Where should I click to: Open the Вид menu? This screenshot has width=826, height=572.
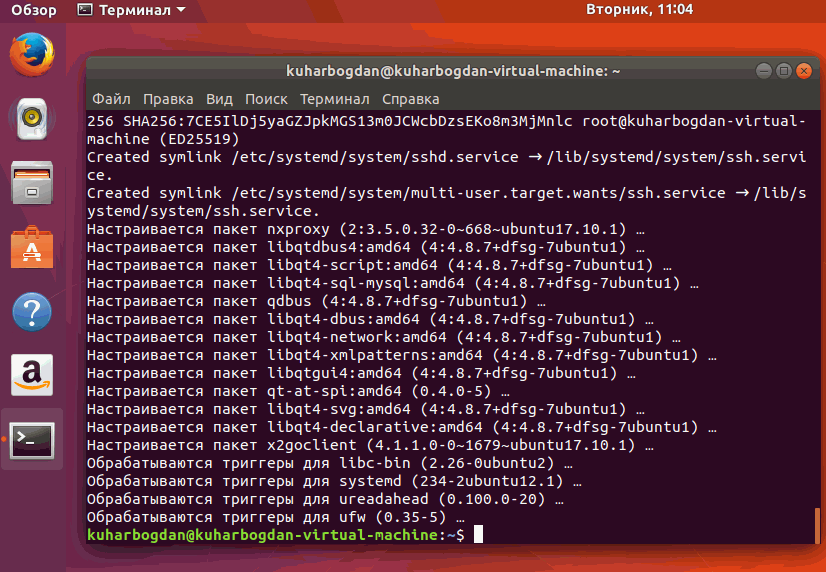coord(219,99)
